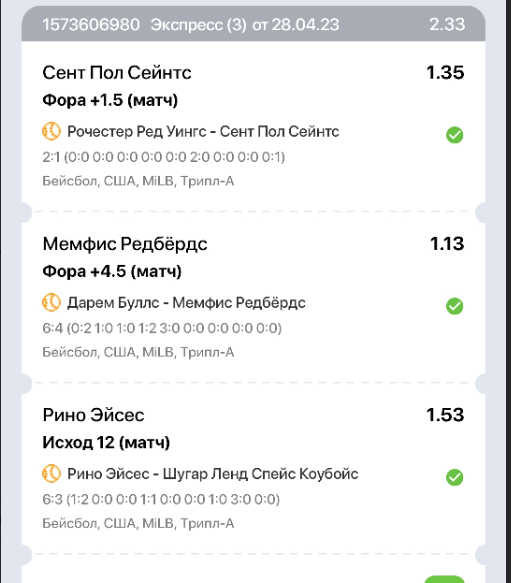This screenshot has height=583, width=511.
Task: Click odds value 1.35
Action: pyautogui.click(x=445, y=73)
